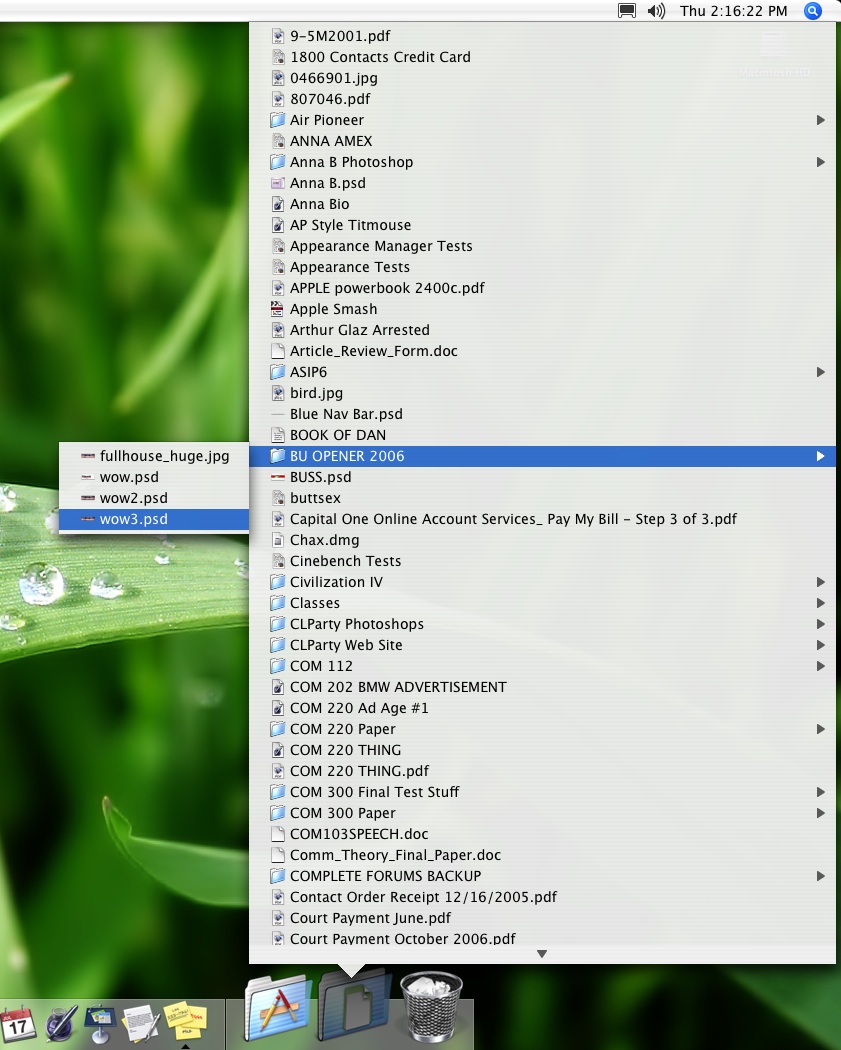The width and height of the screenshot is (841, 1050).
Task: Open the ANNA AMEX file
Action: tap(542, 141)
